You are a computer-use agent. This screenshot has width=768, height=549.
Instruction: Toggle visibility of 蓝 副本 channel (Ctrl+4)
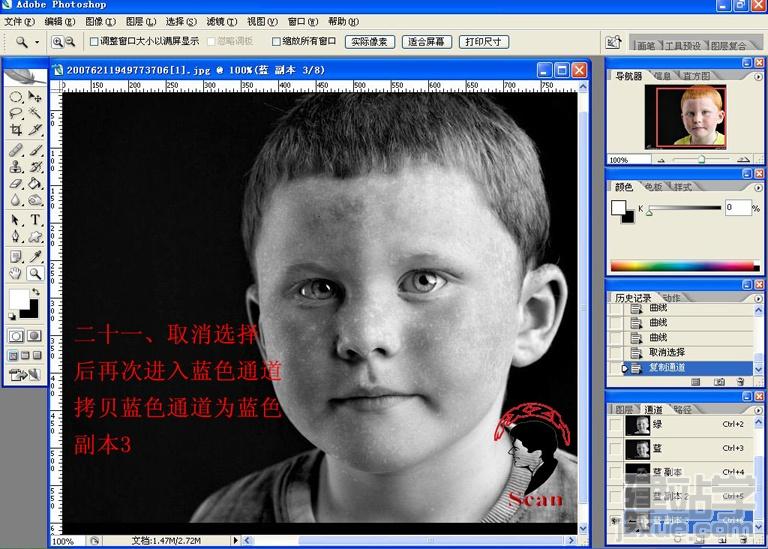615,472
